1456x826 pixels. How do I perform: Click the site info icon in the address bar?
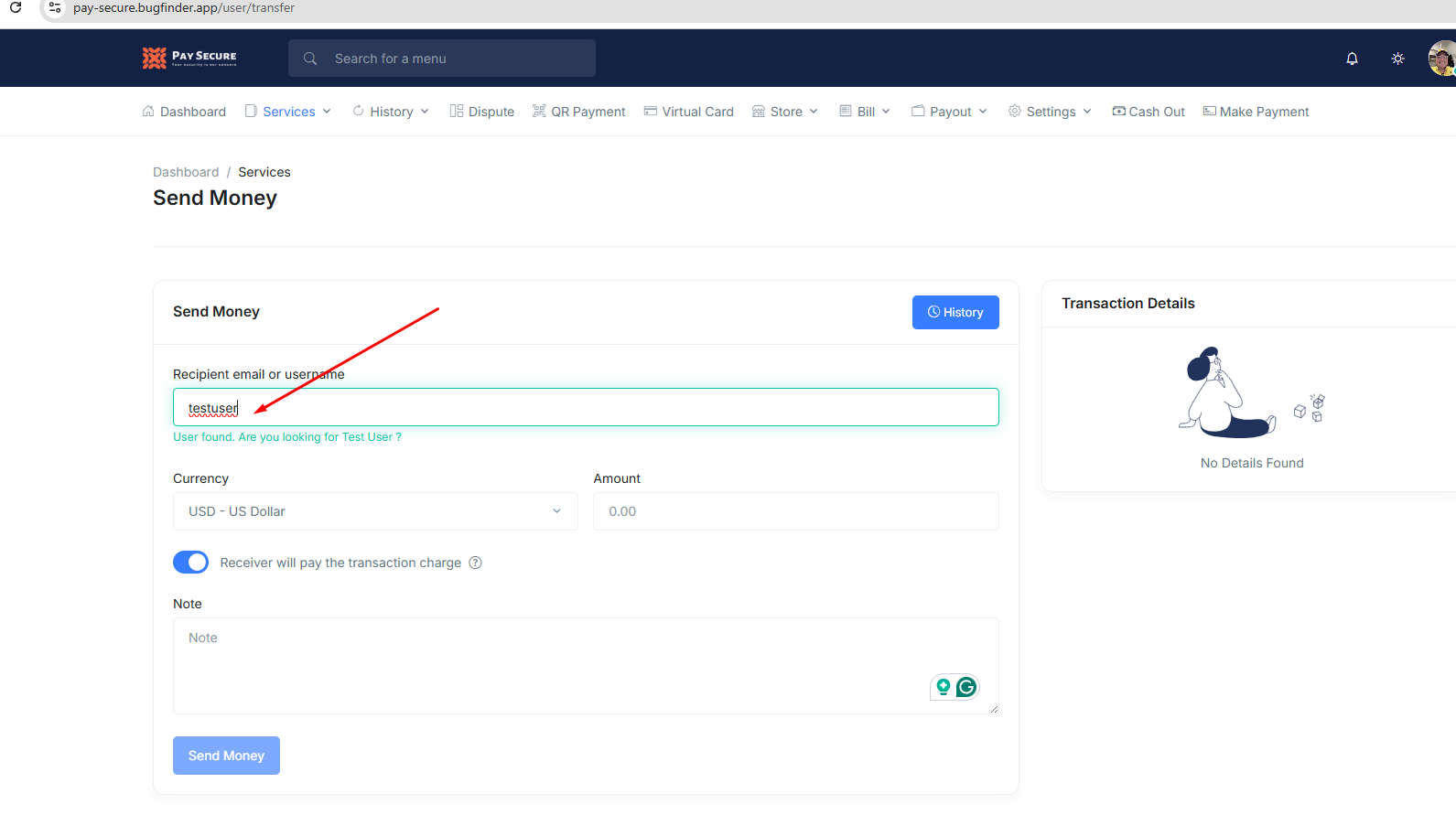(55, 7)
